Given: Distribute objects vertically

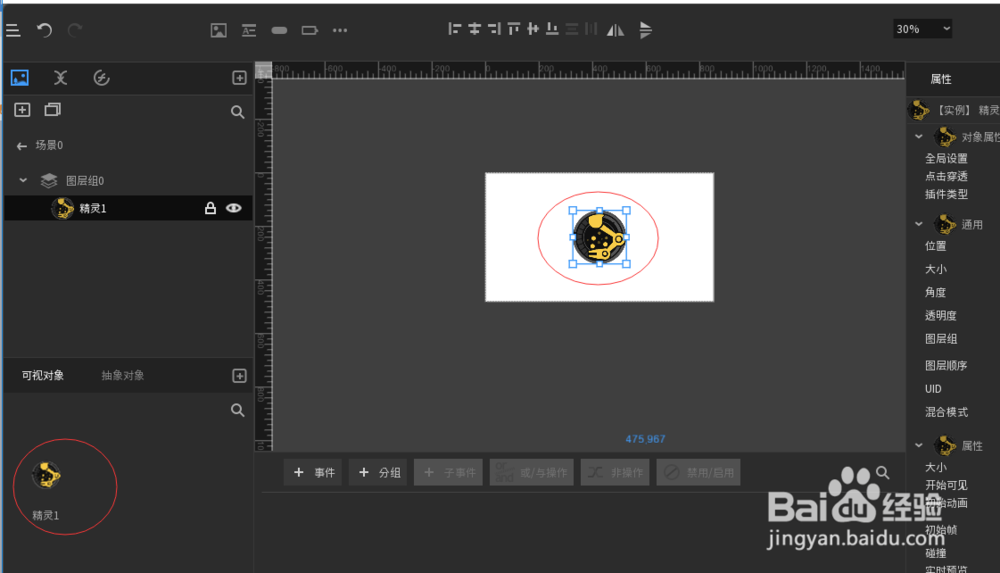Looking at the screenshot, I should pos(572,29).
